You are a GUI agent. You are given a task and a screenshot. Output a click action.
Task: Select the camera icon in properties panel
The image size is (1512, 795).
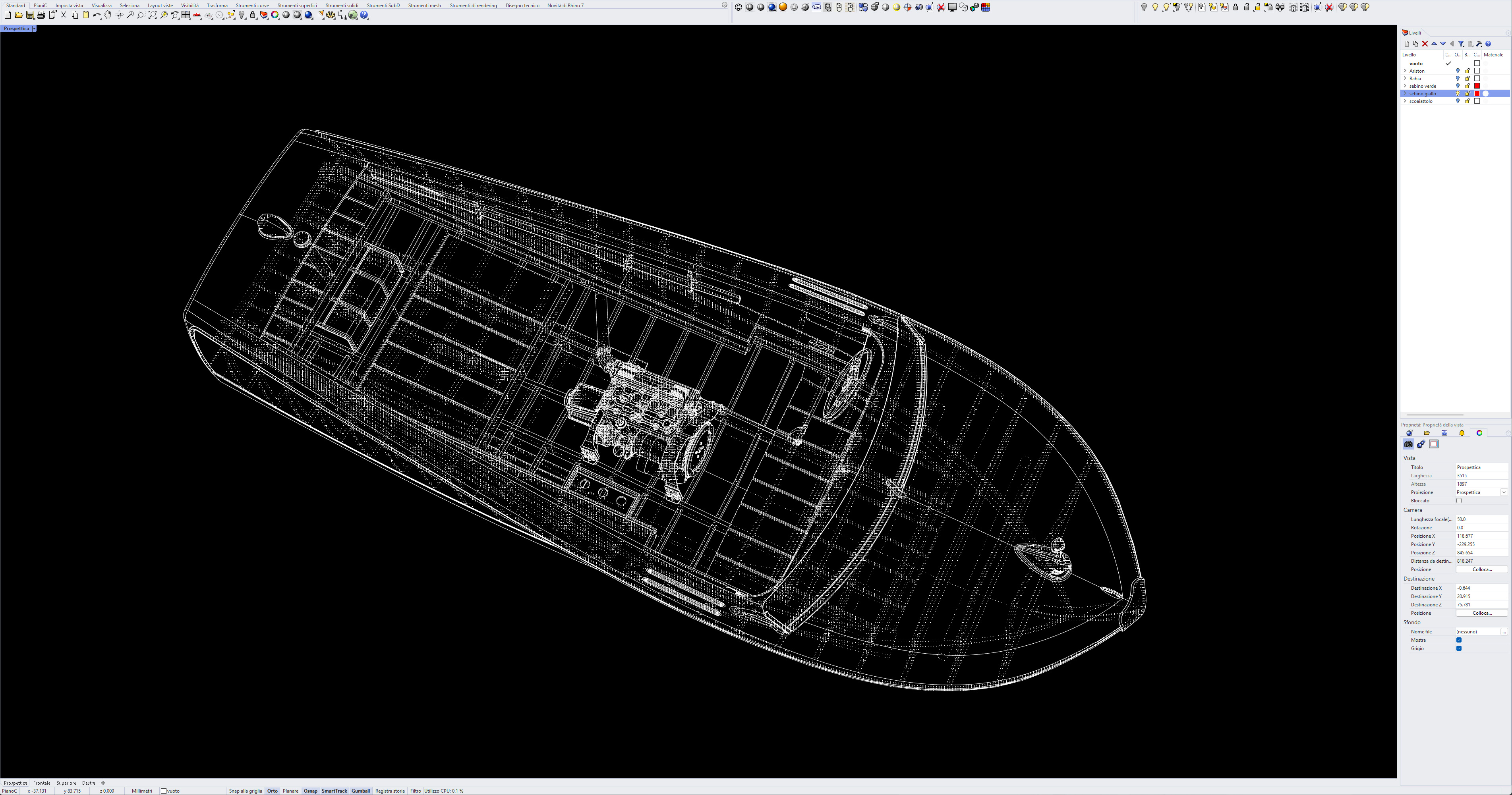pyautogui.click(x=1408, y=444)
